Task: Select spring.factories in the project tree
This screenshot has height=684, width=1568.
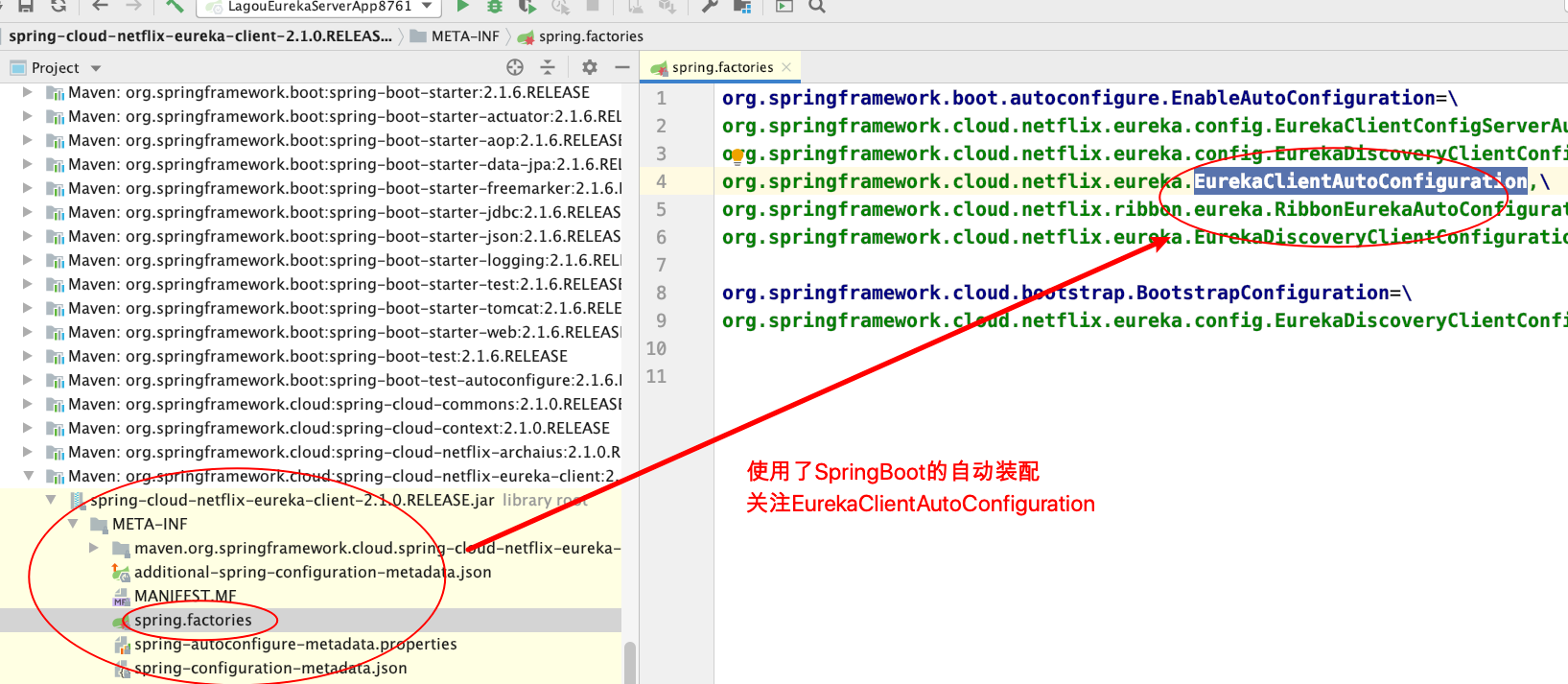Action: (x=193, y=620)
